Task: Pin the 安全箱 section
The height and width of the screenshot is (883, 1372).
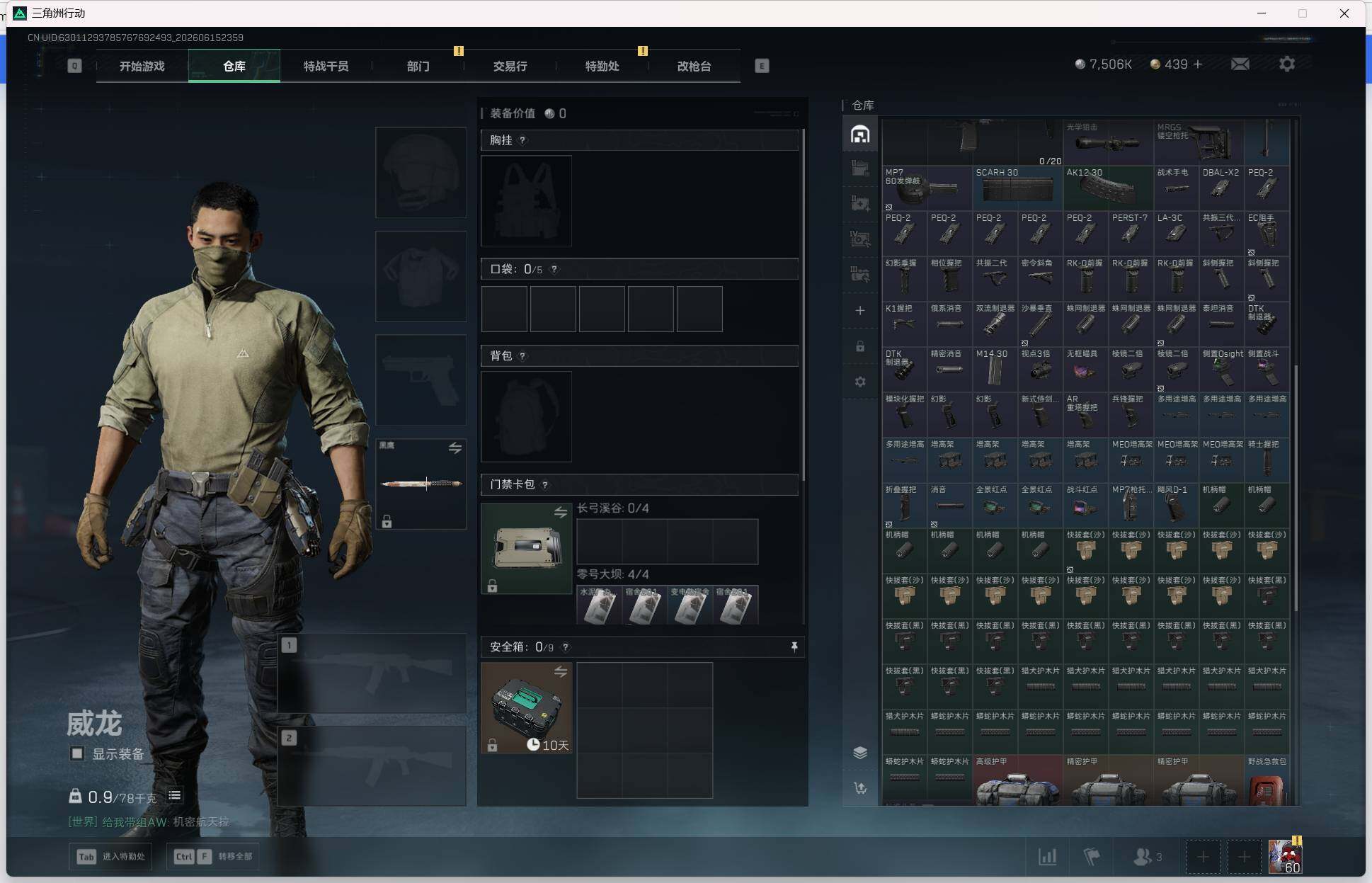Action: coord(794,646)
